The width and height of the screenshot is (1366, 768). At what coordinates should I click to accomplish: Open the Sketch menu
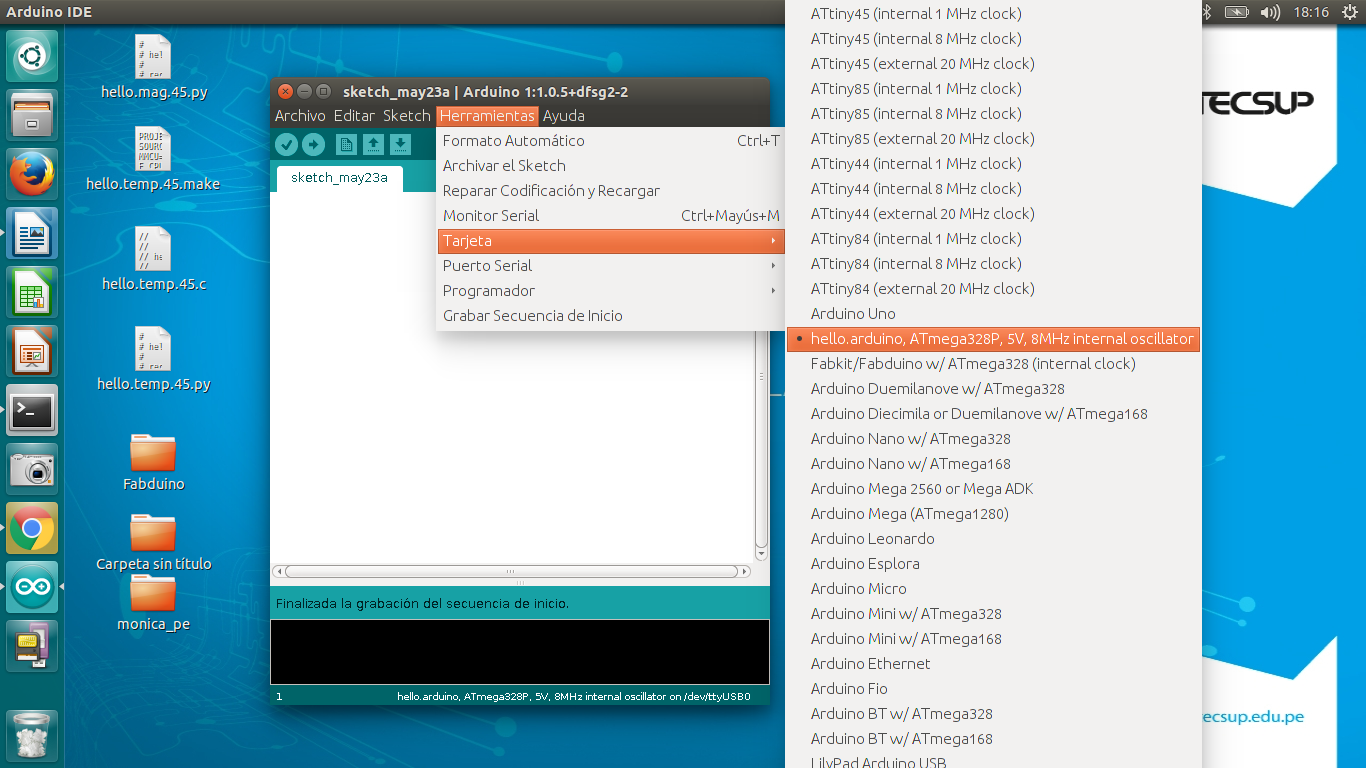[x=407, y=116]
